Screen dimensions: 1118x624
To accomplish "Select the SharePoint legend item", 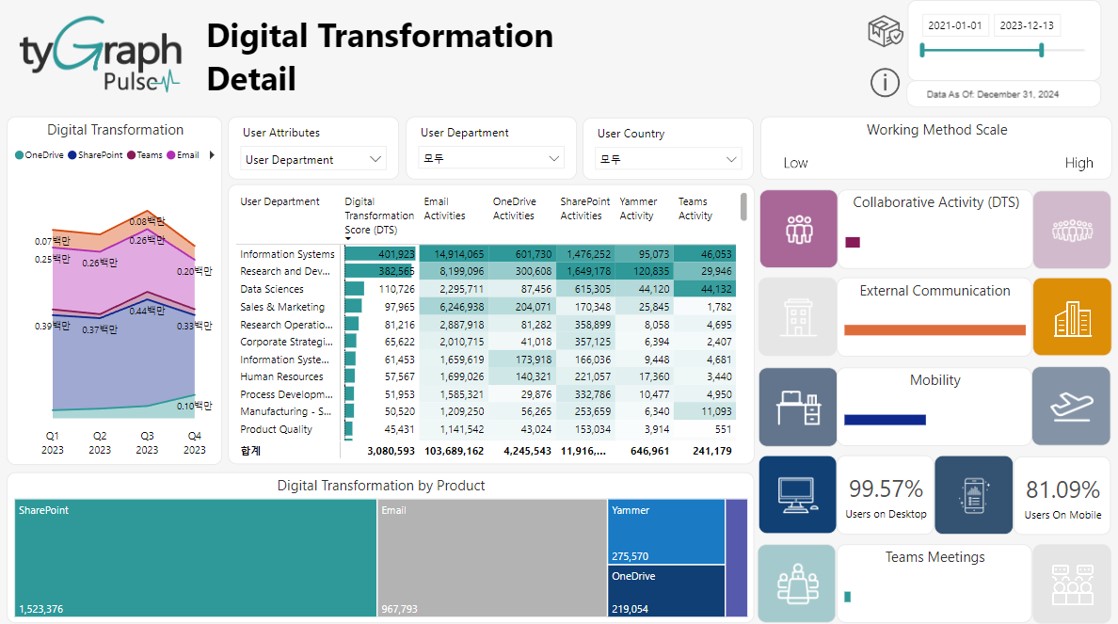I will coord(96,155).
